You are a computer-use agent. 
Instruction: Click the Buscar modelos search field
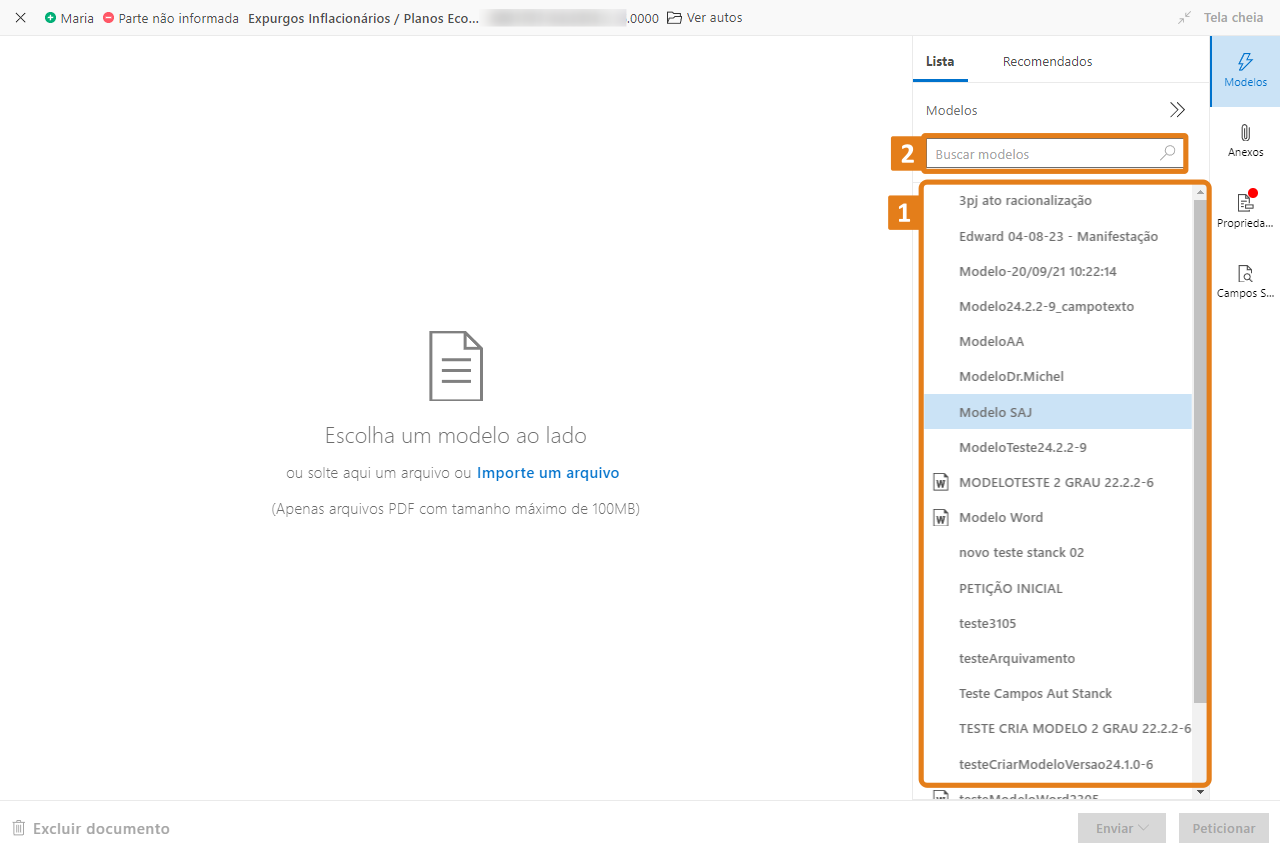point(1044,154)
